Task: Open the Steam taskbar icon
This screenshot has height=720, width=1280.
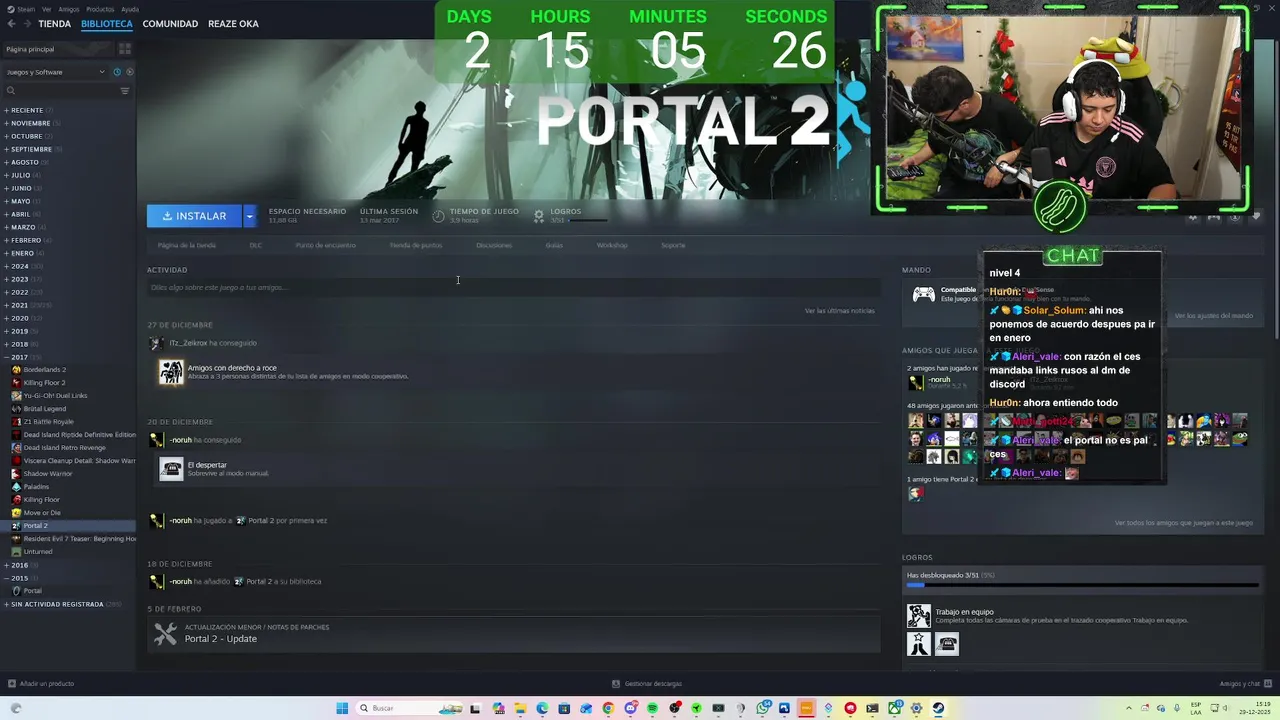Action: tap(938, 708)
